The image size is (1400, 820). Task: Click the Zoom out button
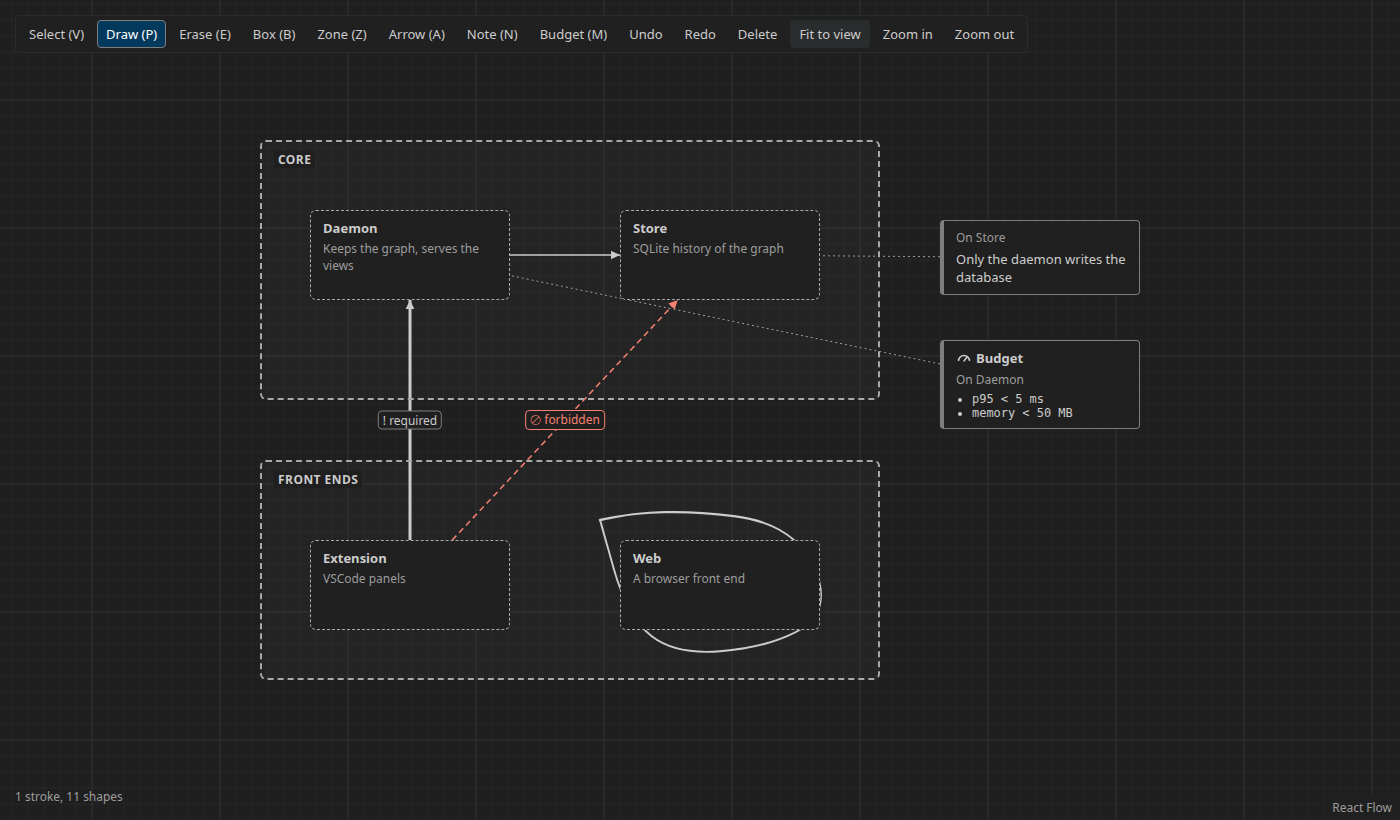[x=984, y=34]
